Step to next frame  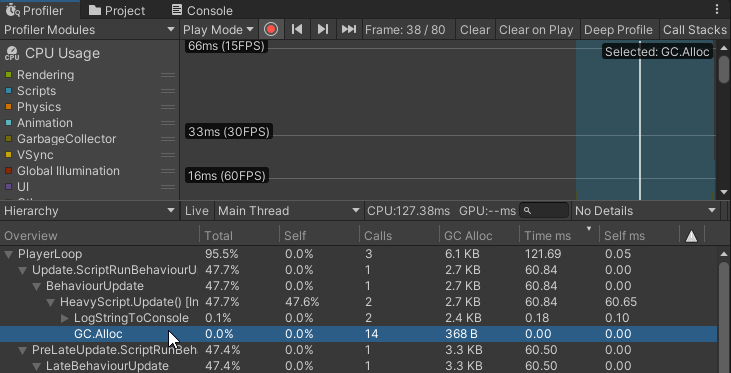coord(323,29)
